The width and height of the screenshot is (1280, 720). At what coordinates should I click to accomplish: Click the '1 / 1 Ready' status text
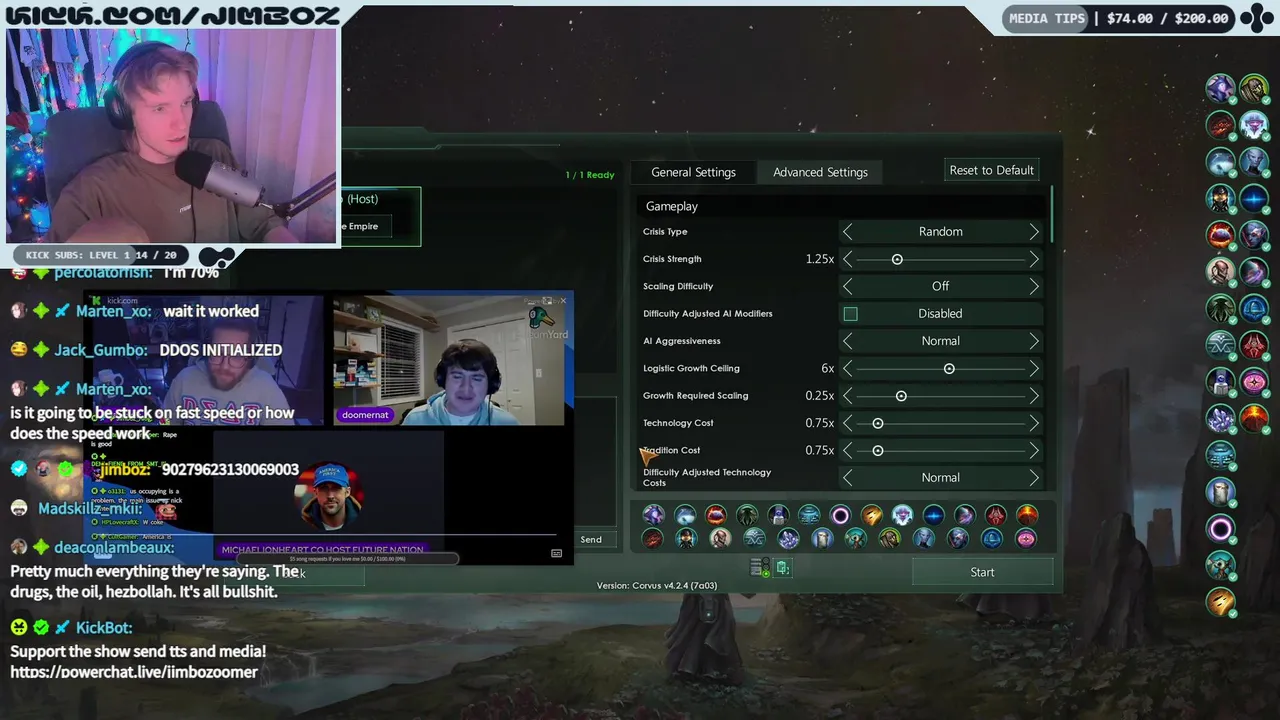click(590, 175)
